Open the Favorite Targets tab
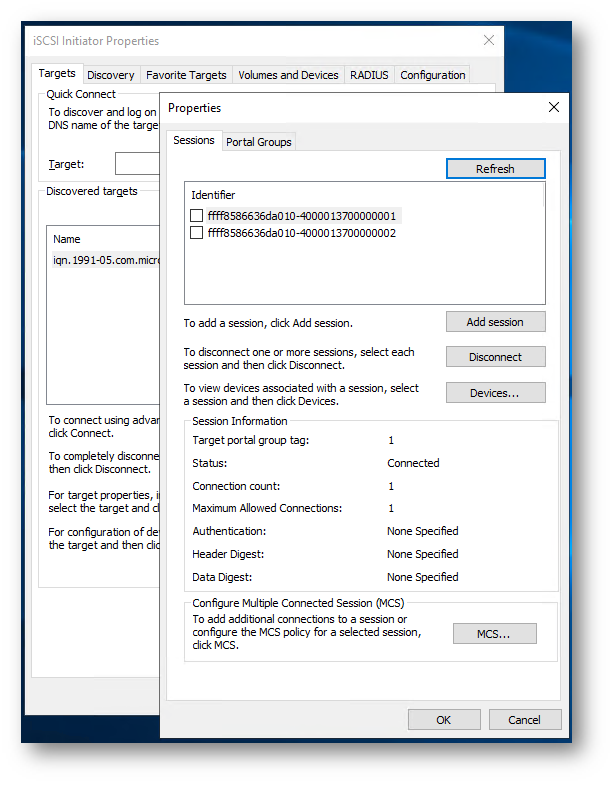The image size is (614, 785). pyautogui.click(x=186, y=75)
